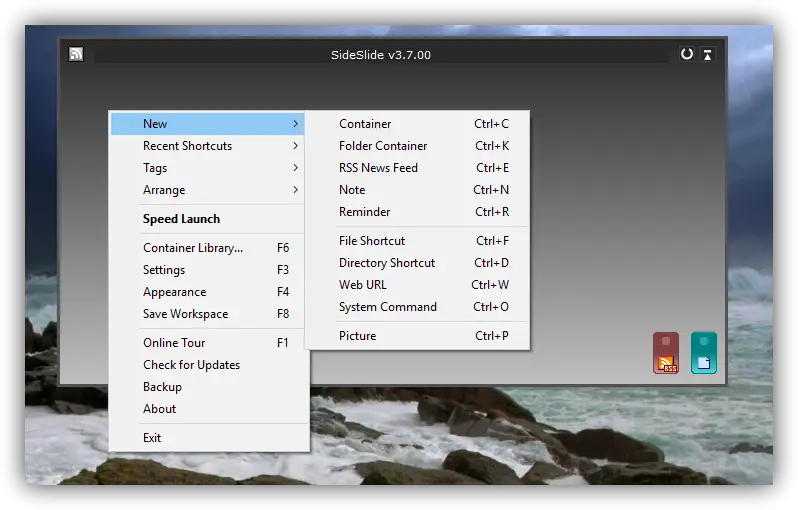Screen dimensions: 798x510
Task: Create a new Note from submenu
Action: [x=417, y=189]
